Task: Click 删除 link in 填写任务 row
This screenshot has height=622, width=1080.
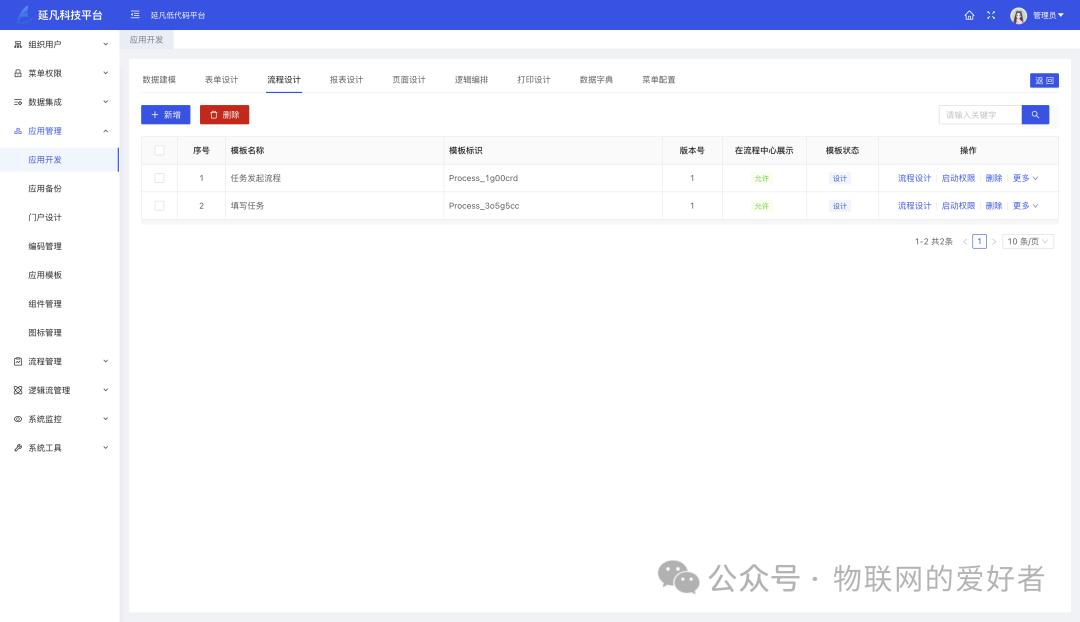Action: pyautogui.click(x=993, y=205)
